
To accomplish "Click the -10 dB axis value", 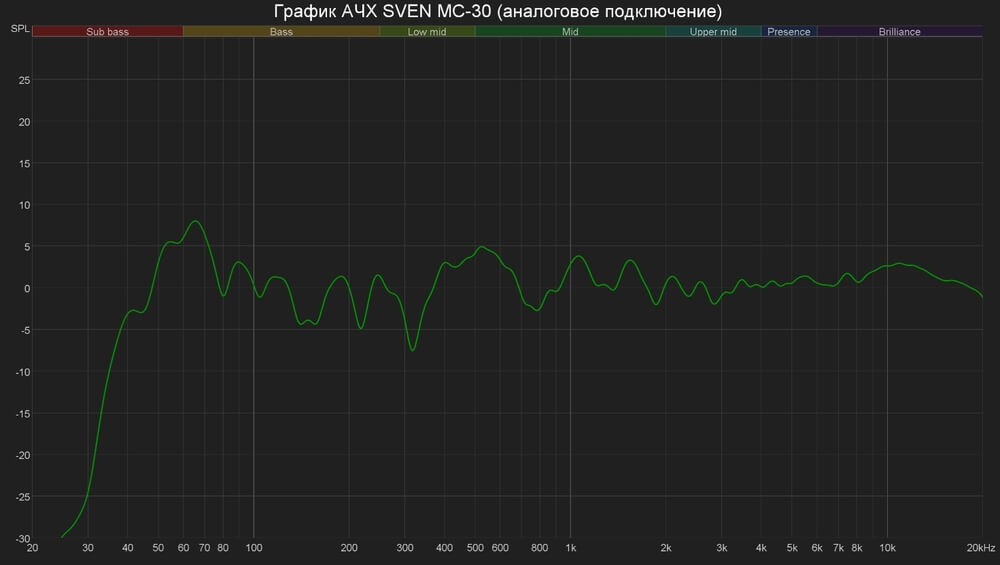I will coord(23,372).
